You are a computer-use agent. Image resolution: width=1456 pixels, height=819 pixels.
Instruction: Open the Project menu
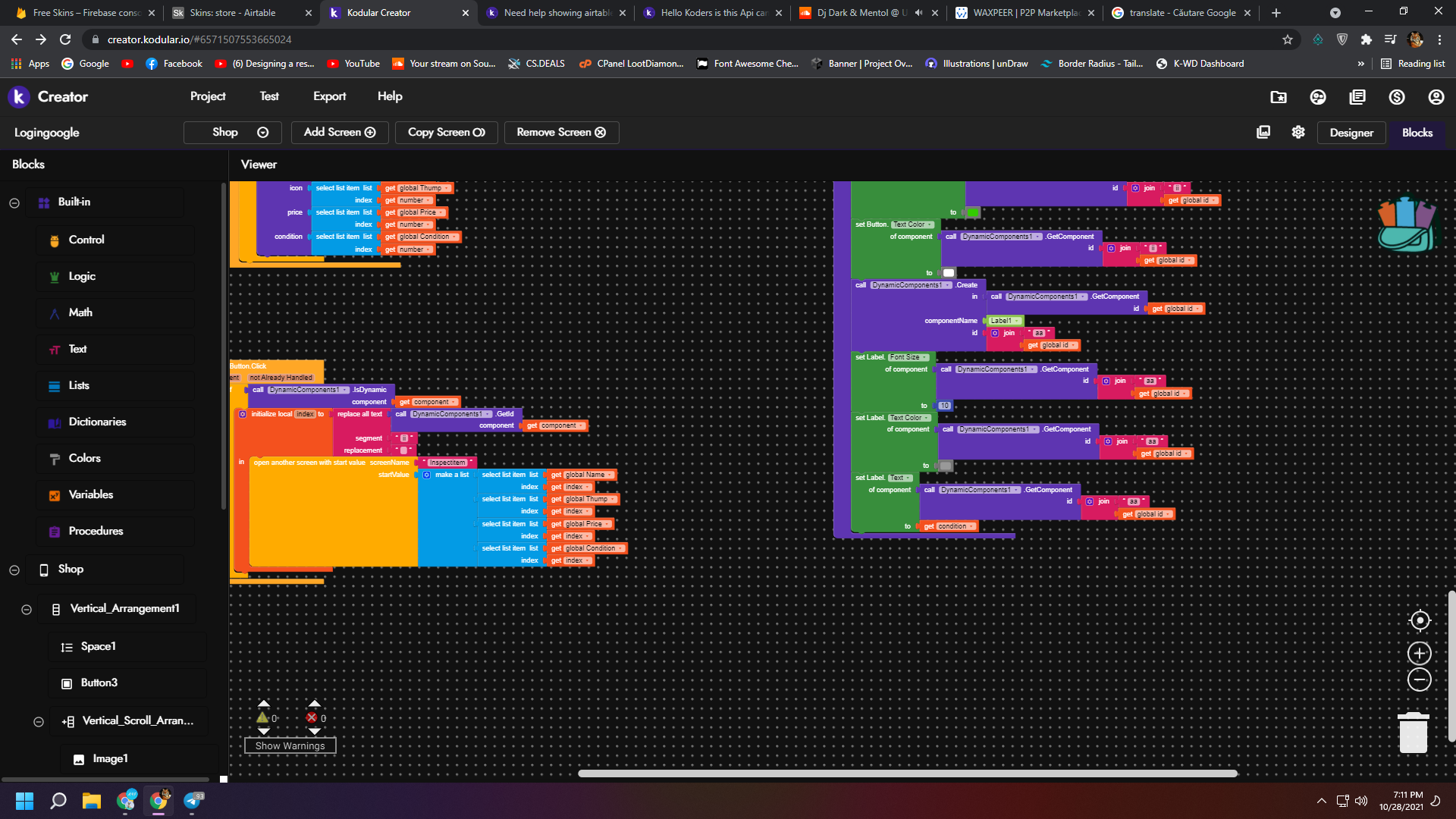click(208, 96)
